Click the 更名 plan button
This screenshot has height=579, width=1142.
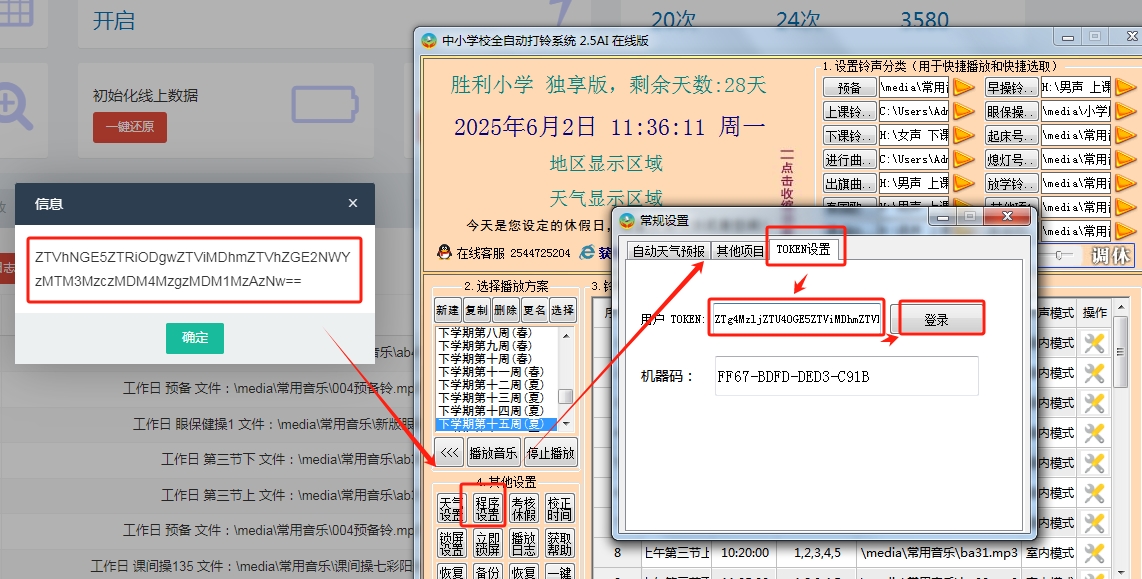click(x=534, y=310)
